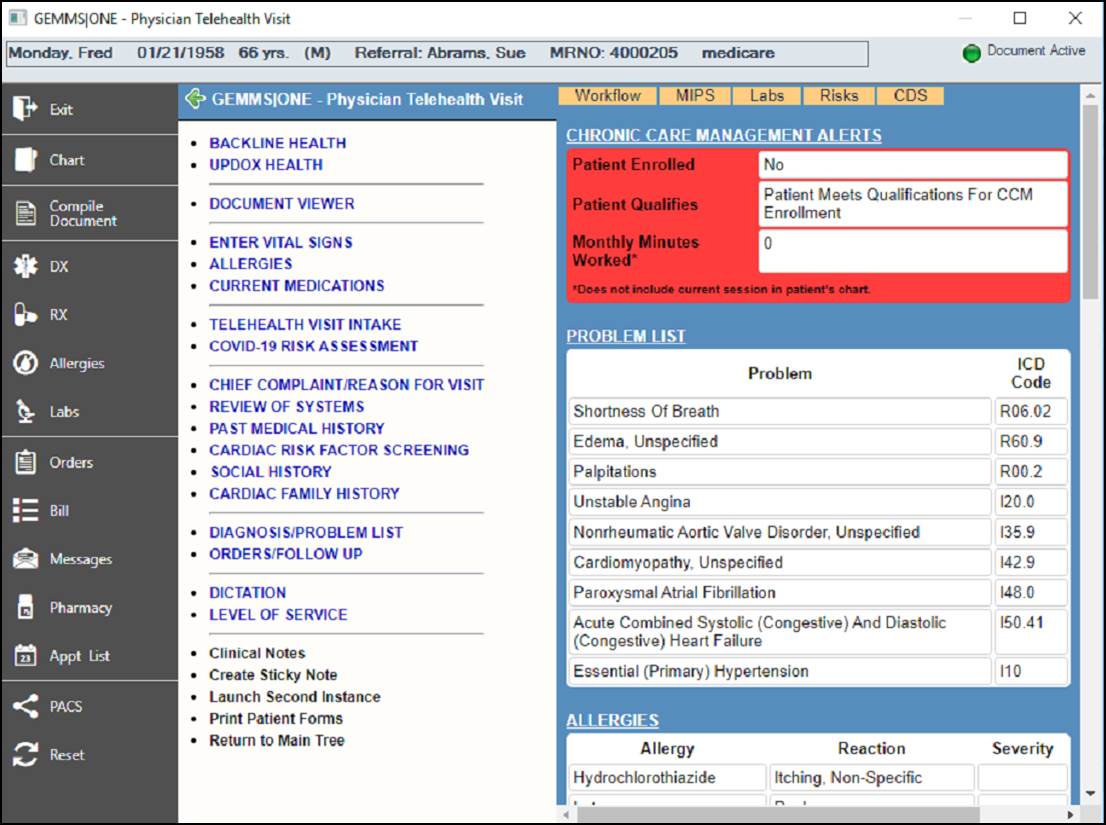The height and width of the screenshot is (825, 1106).
Task: Click the Compile Document icon
Action: 26,213
